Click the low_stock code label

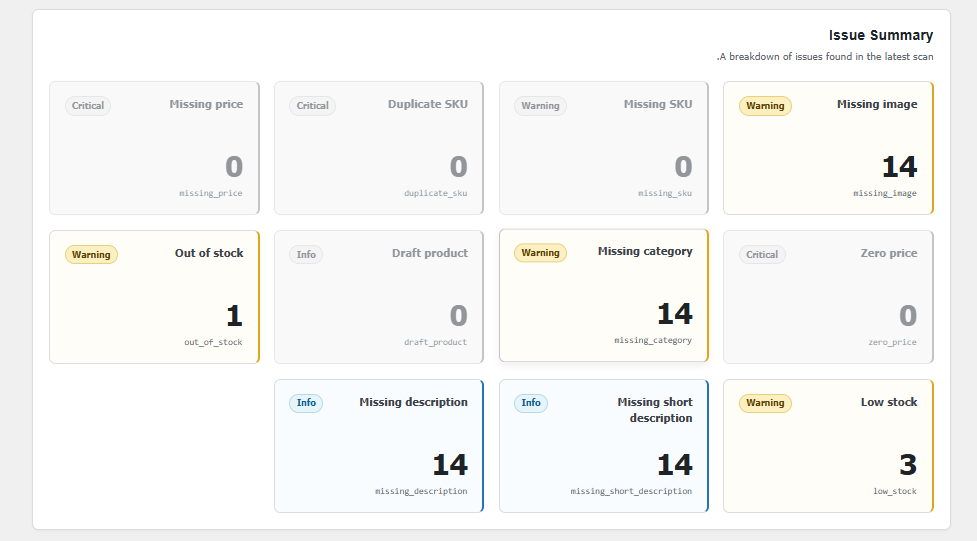pyautogui.click(x=895, y=491)
